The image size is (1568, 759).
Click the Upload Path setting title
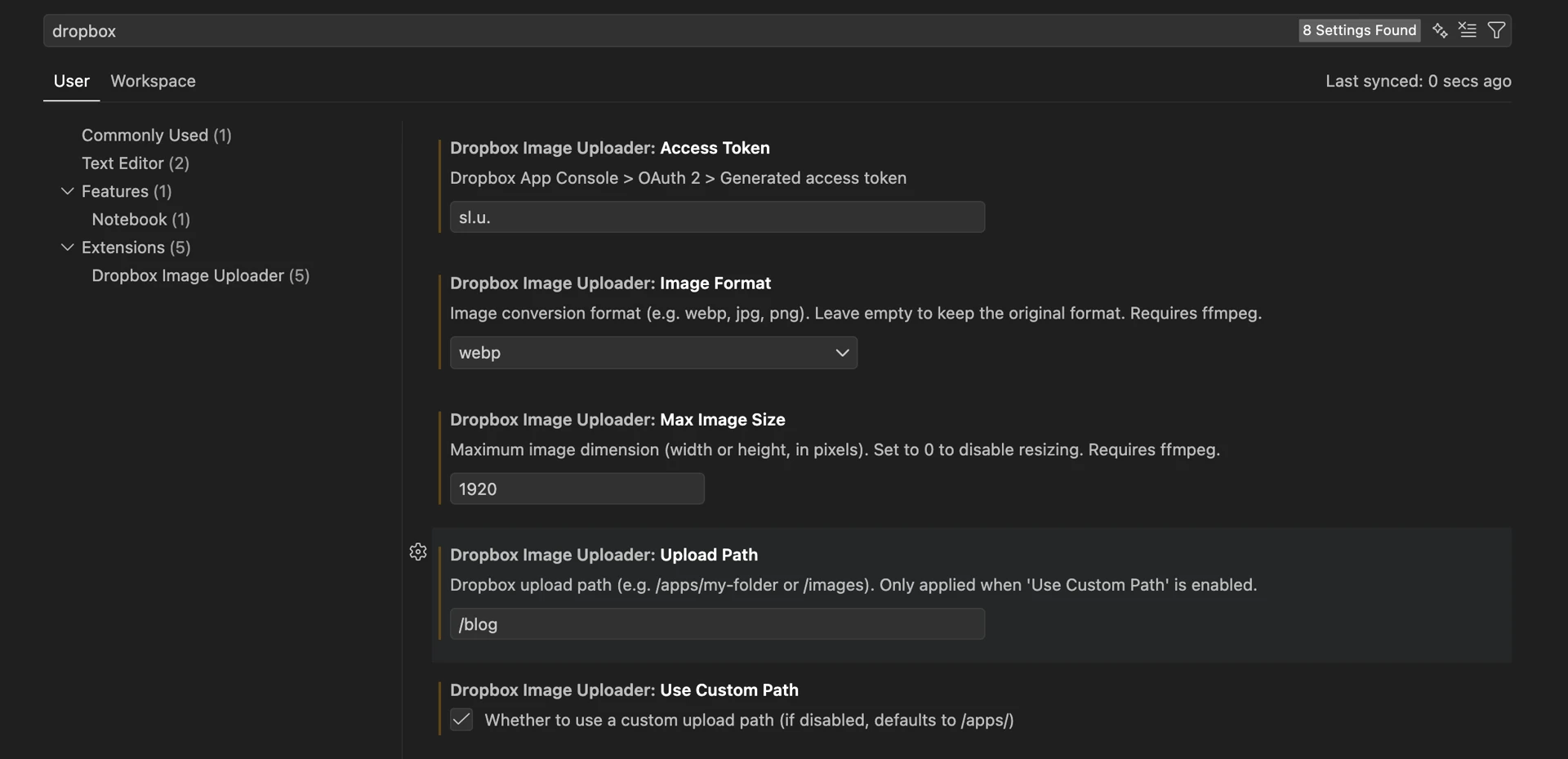coord(604,555)
